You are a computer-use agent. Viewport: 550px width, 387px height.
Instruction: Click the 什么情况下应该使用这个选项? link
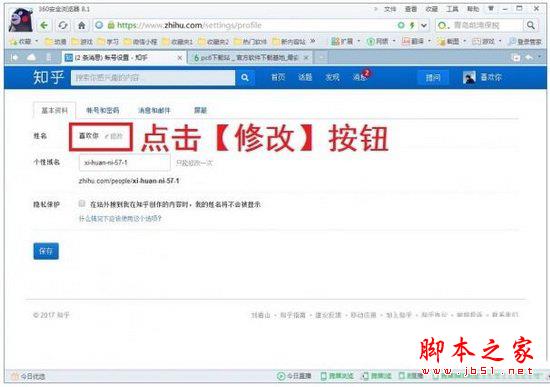(120, 219)
